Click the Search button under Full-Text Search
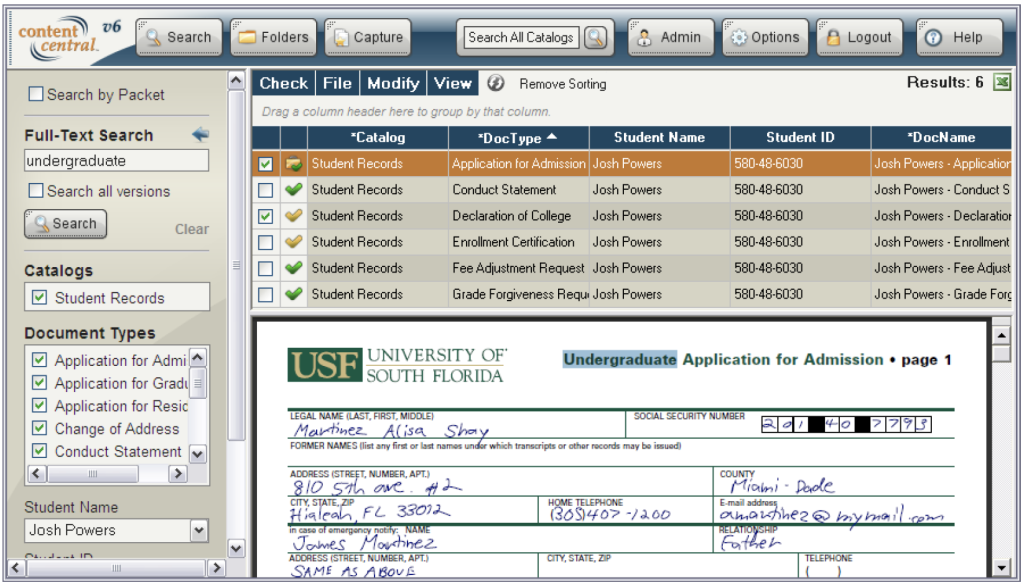Image resolution: width=1024 pixels, height=585 pixels. pos(65,224)
